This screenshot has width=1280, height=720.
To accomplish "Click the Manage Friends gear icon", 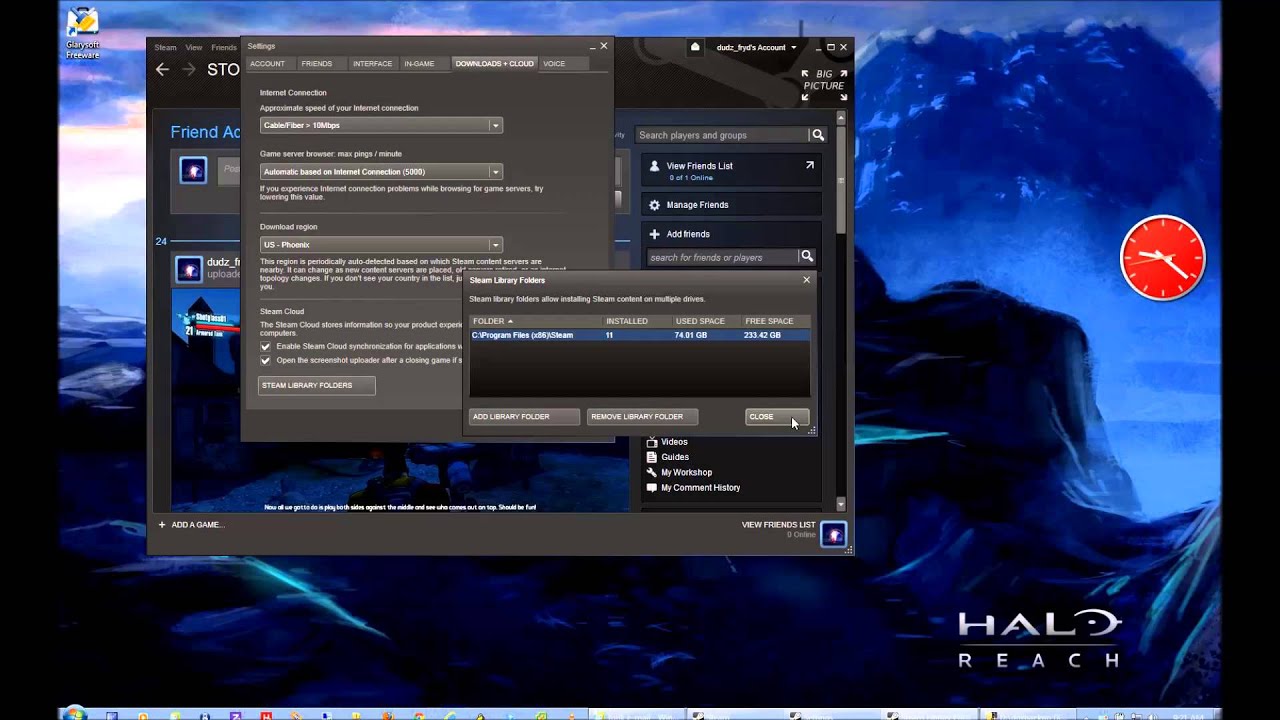I will 654,205.
